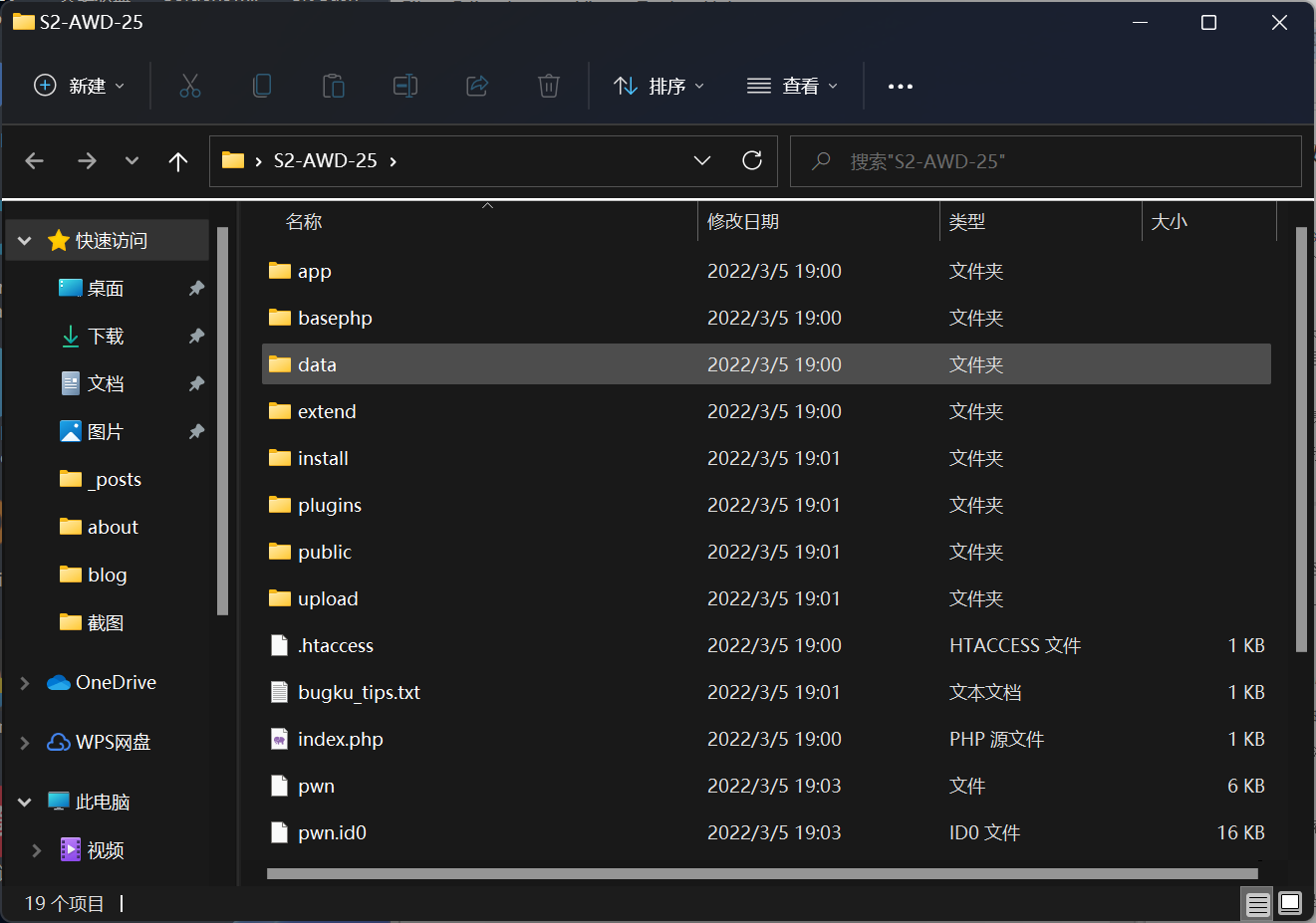Click the Delete trash can icon

click(549, 86)
